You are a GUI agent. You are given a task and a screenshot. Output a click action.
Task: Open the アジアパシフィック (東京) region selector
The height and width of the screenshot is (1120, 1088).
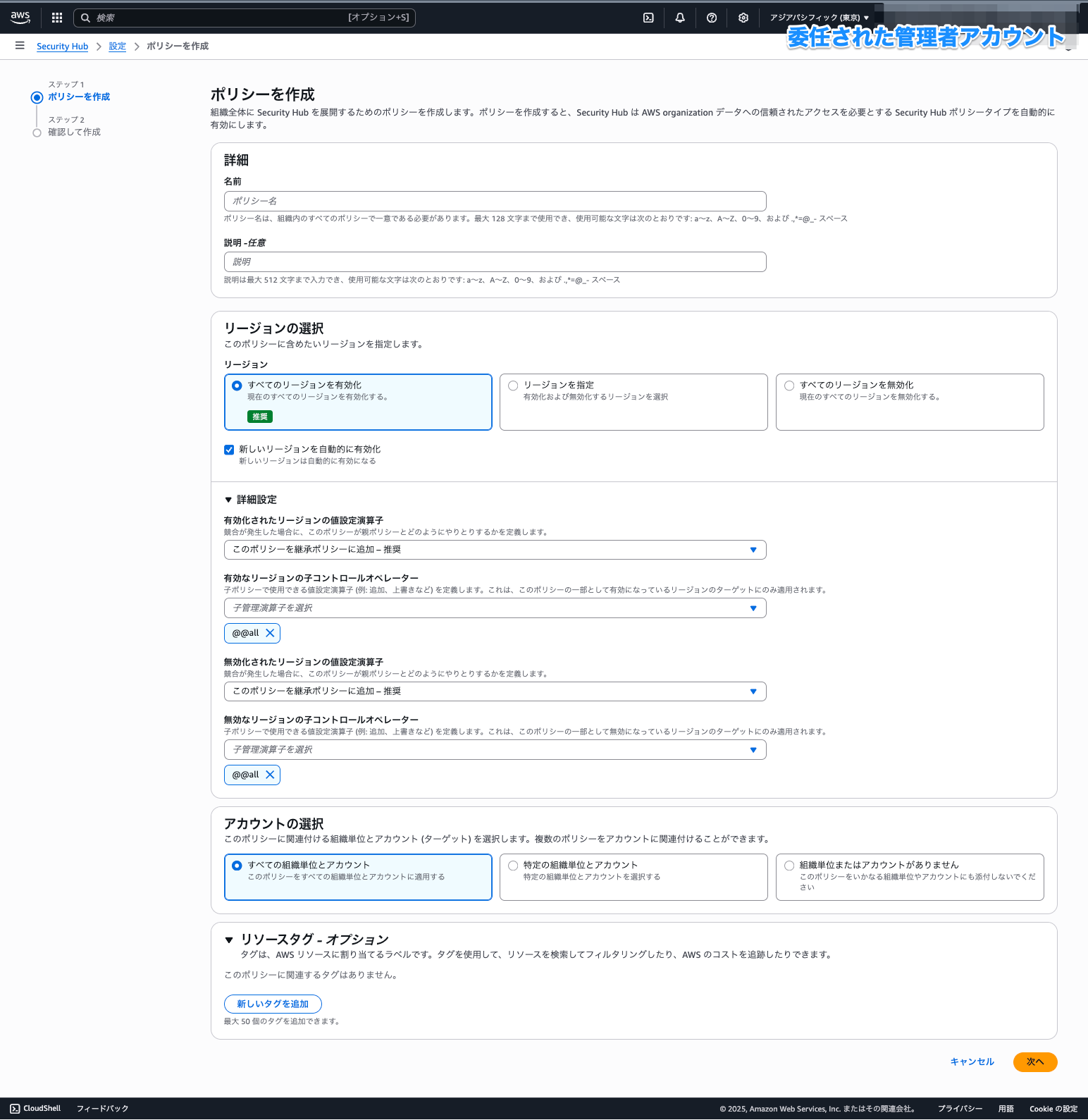pos(819,18)
